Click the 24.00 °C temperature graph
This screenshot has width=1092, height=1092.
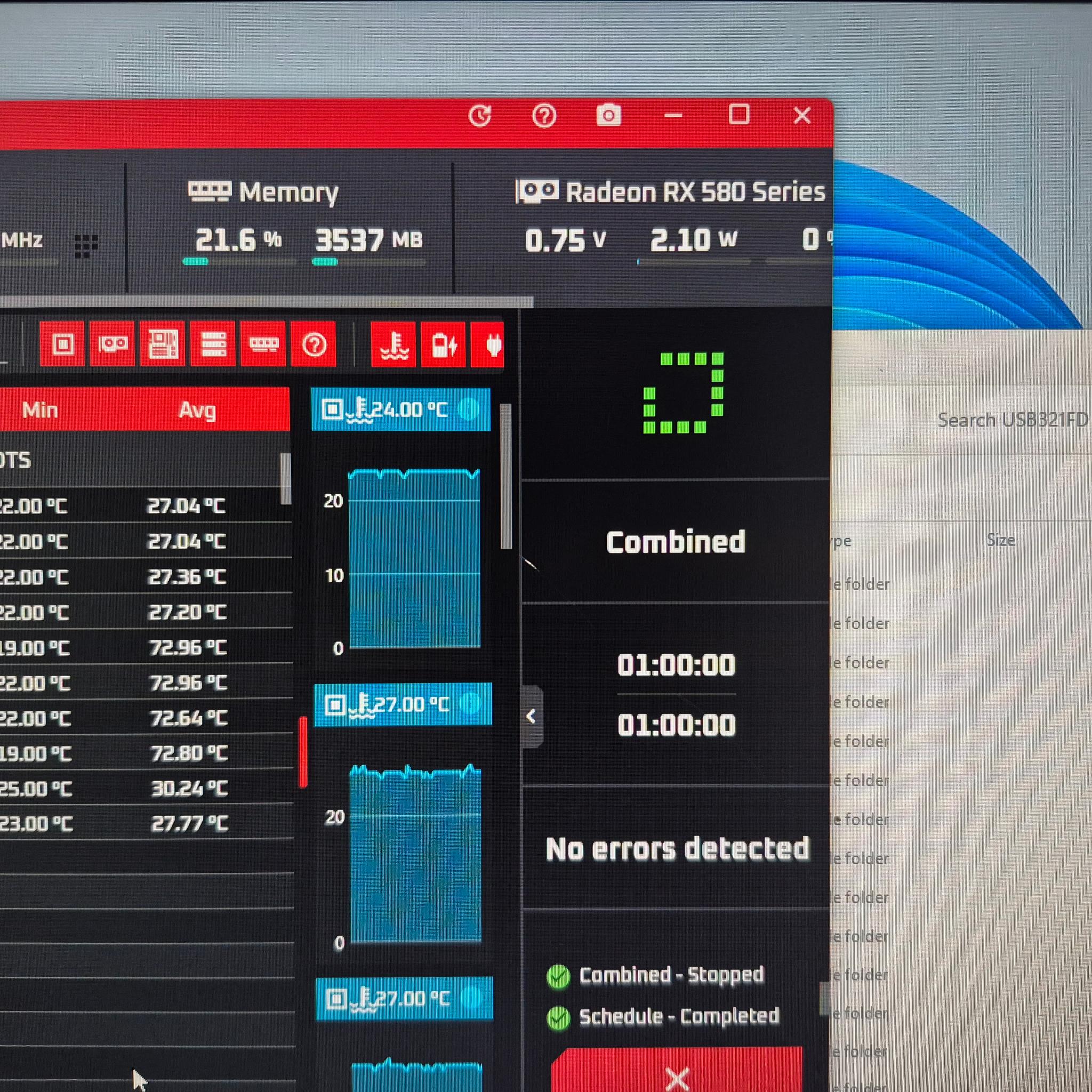pos(414,558)
